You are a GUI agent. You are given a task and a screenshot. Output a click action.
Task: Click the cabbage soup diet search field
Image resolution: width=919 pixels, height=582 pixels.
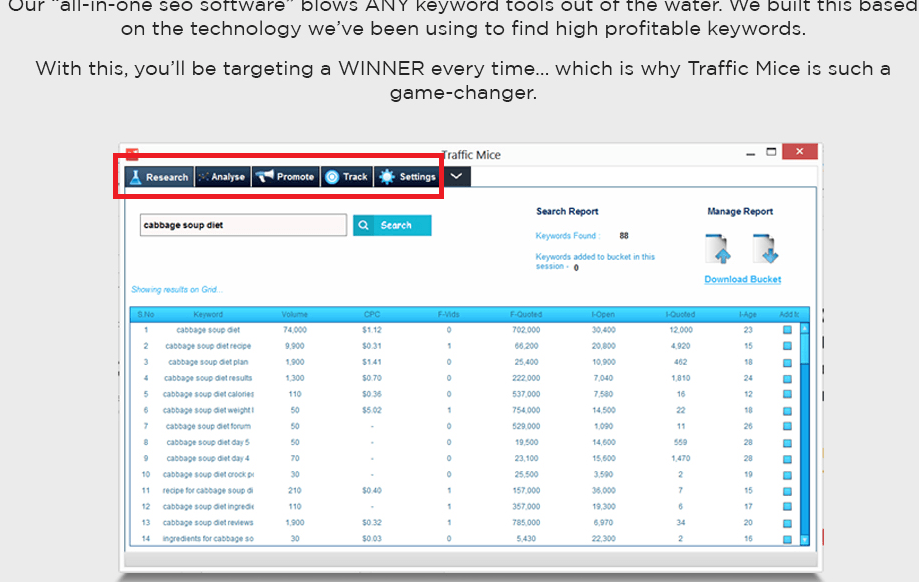243,225
